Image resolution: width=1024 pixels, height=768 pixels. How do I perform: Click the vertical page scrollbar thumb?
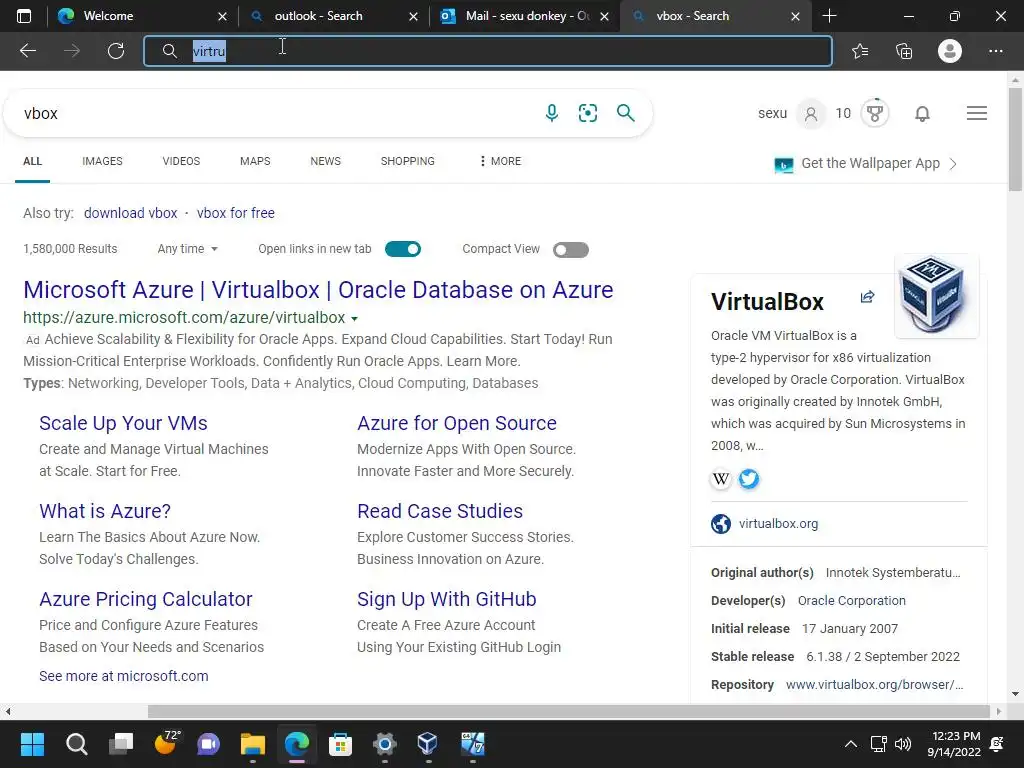point(1015,139)
